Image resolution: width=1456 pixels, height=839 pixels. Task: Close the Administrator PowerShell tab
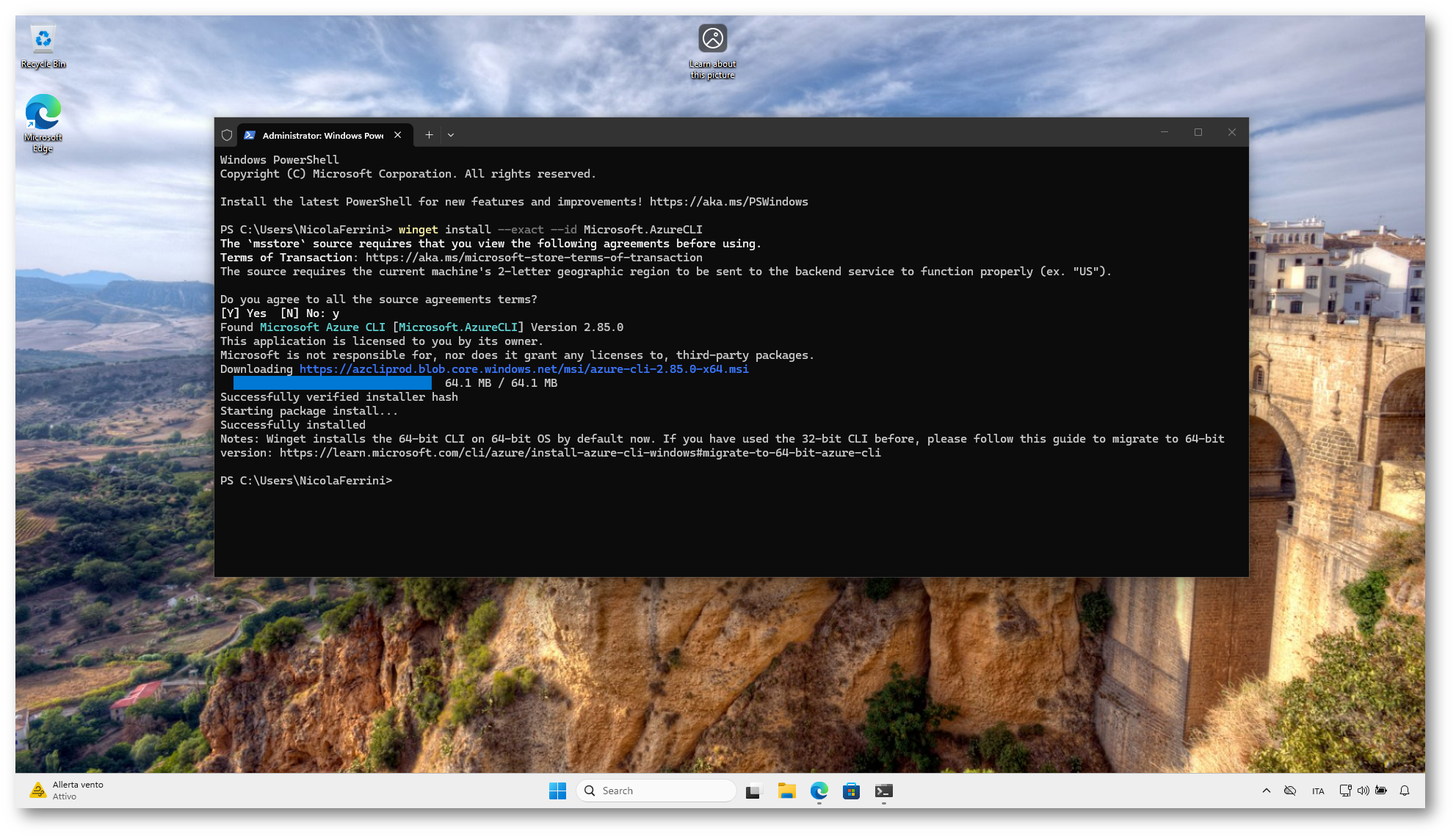397,135
